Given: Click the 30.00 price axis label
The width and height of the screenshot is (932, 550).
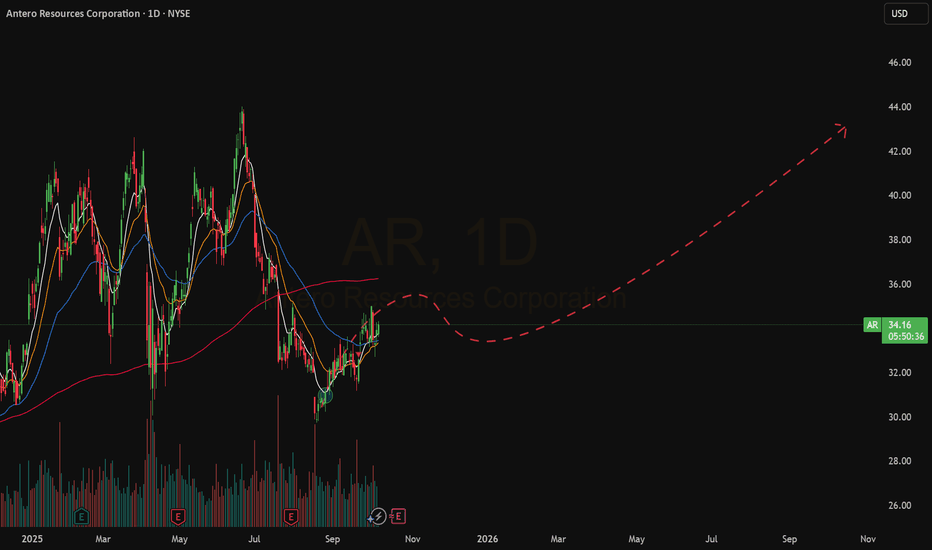Looking at the screenshot, I should (x=899, y=417).
